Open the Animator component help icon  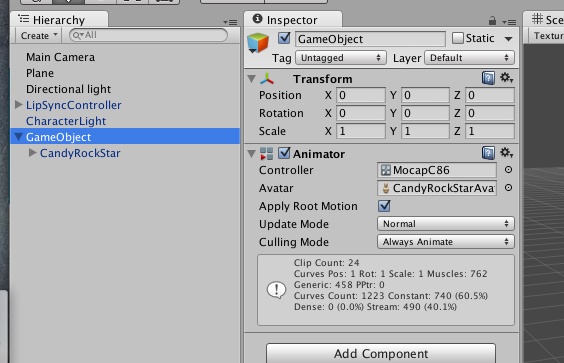[488, 153]
